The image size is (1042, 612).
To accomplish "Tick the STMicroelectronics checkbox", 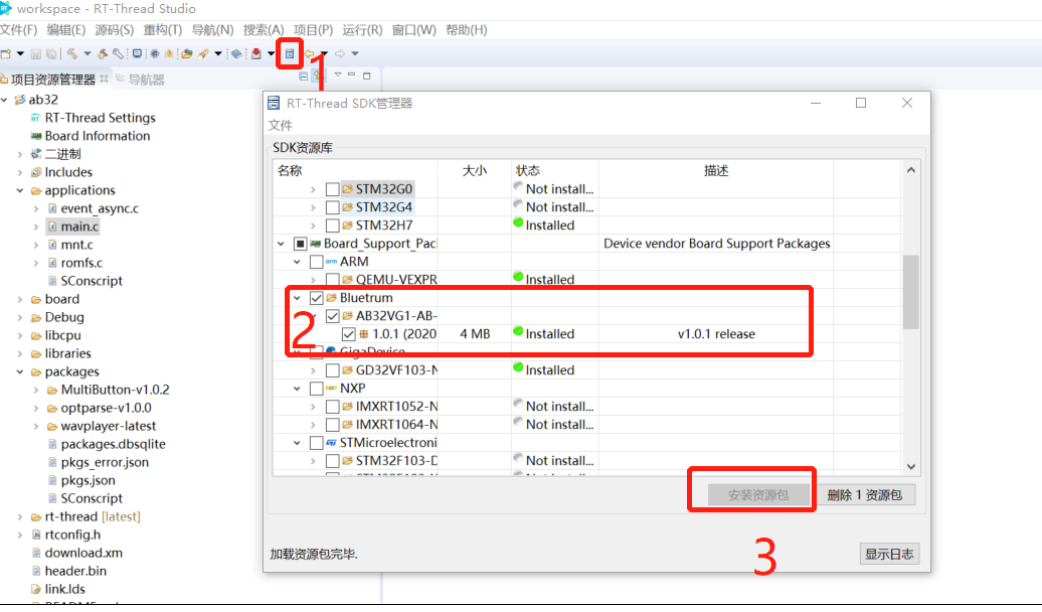I will (316, 443).
